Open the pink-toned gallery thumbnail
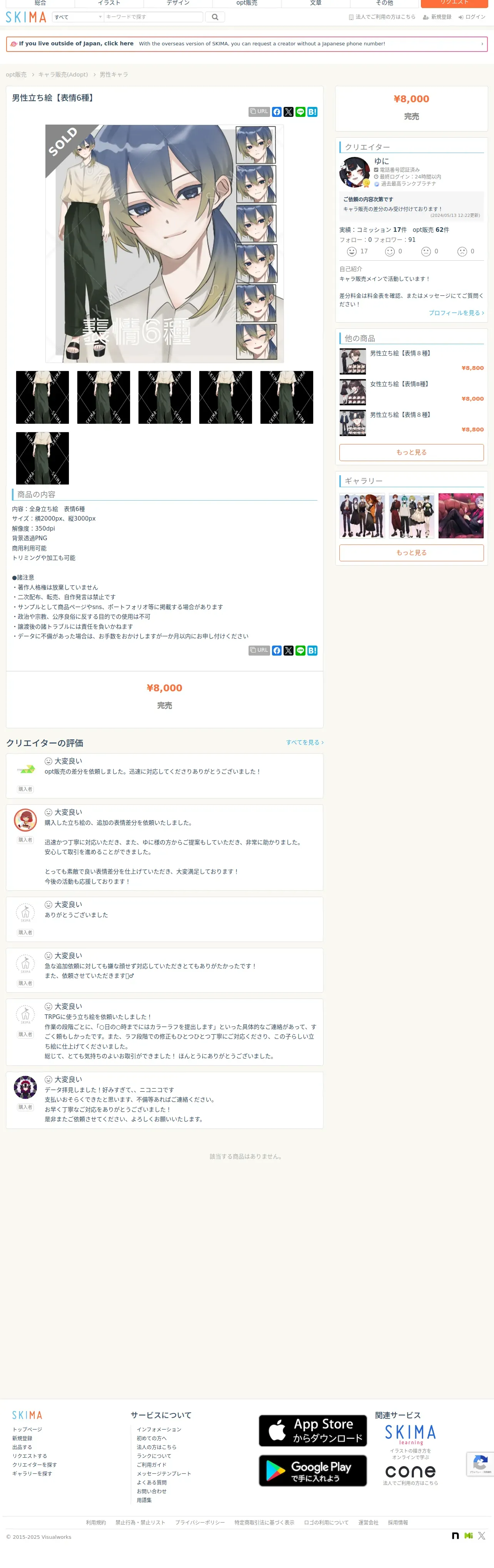 [x=461, y=516]
